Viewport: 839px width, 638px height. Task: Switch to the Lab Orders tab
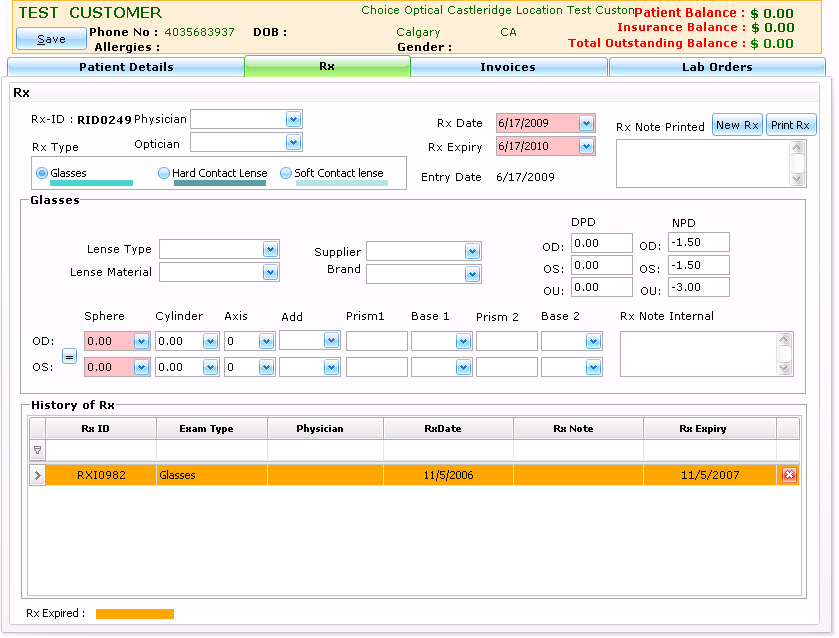tap(717, 67)
